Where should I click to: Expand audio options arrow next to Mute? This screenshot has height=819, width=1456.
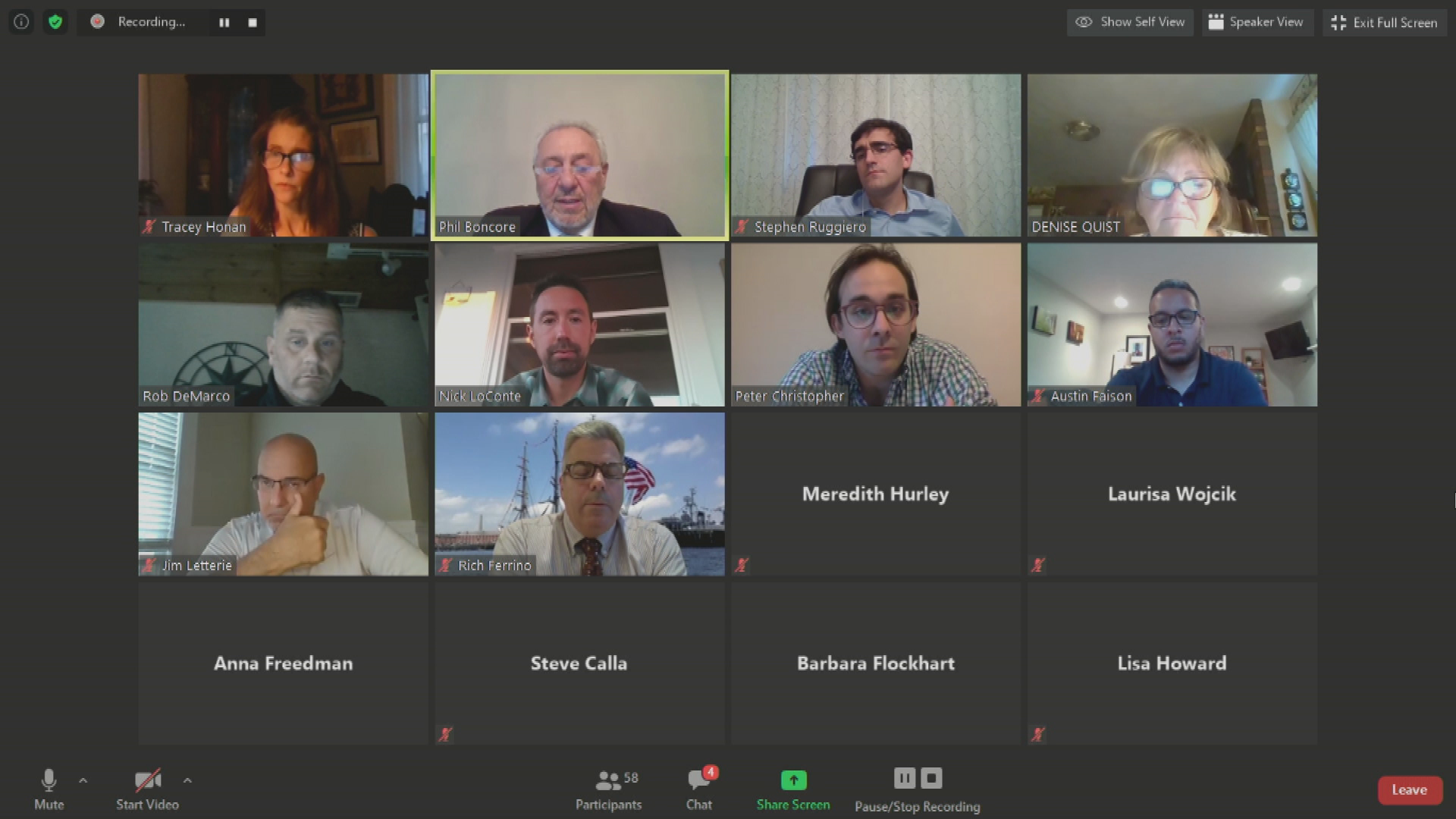tap(83, 780)
